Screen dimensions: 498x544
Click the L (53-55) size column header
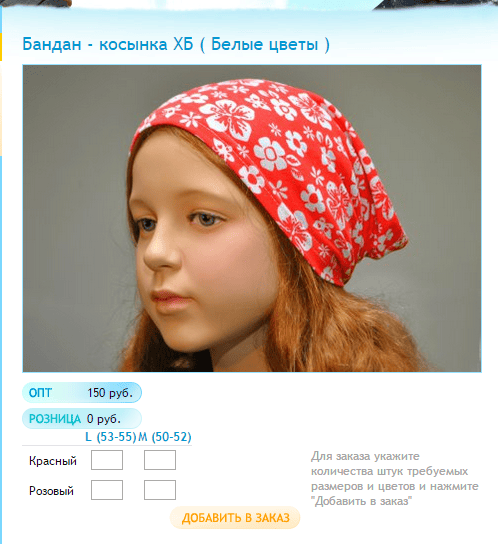[111, 437]
